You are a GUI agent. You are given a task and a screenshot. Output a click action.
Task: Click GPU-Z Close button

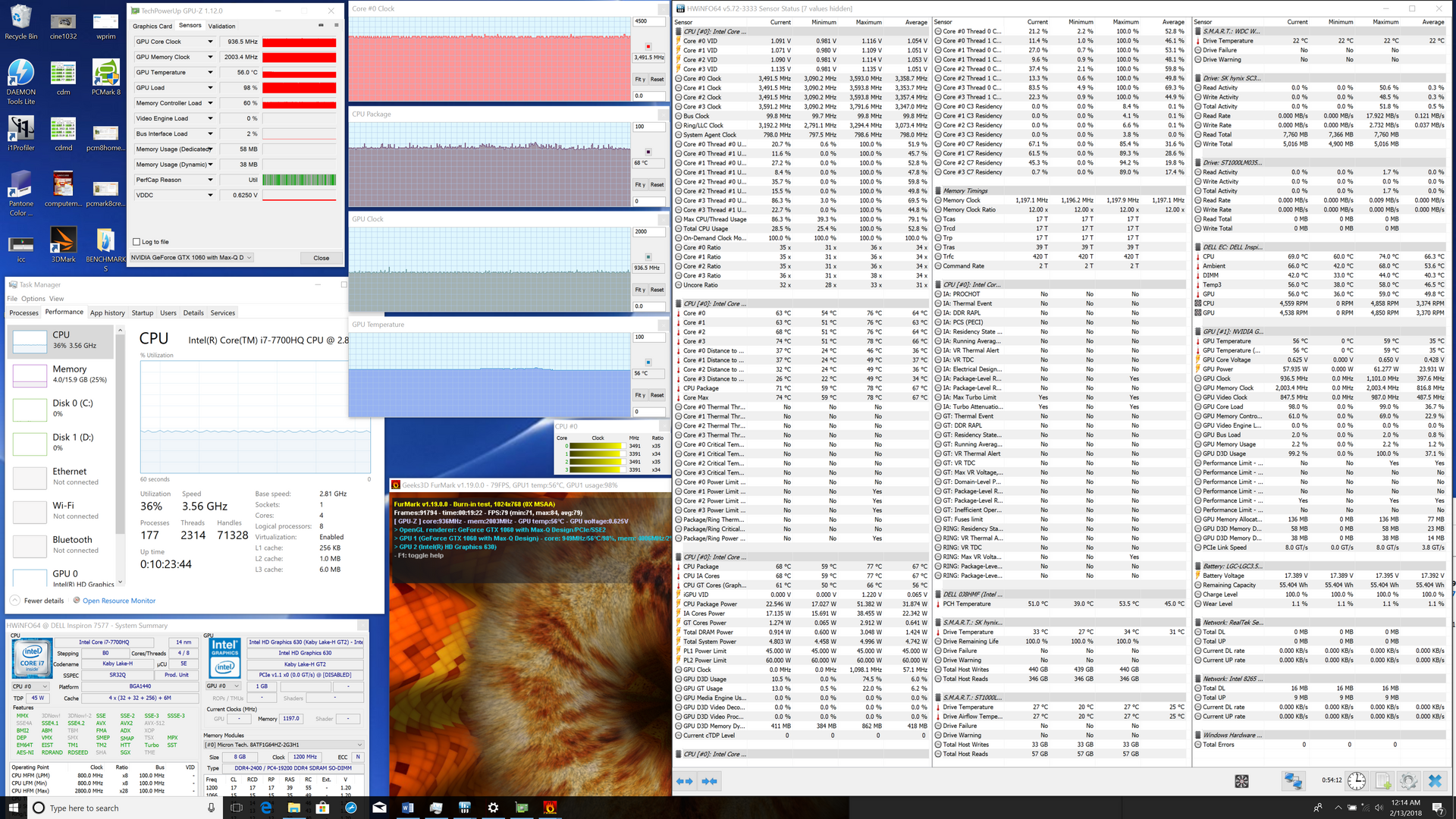[x=322, y=258]
